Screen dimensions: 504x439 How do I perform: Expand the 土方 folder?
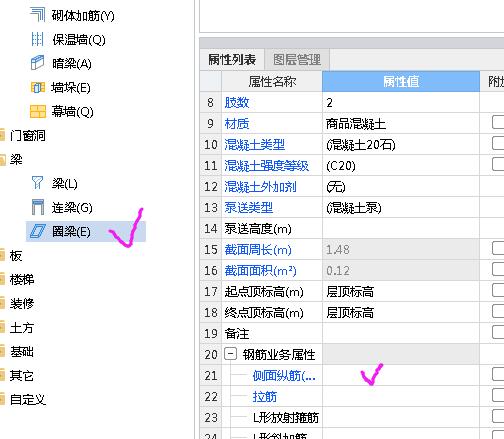pos(3,327)
